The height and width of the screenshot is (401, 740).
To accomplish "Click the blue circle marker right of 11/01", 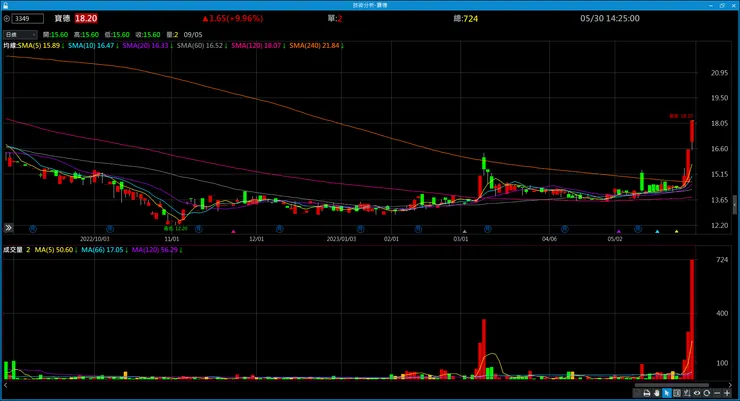I will (199, 229).
